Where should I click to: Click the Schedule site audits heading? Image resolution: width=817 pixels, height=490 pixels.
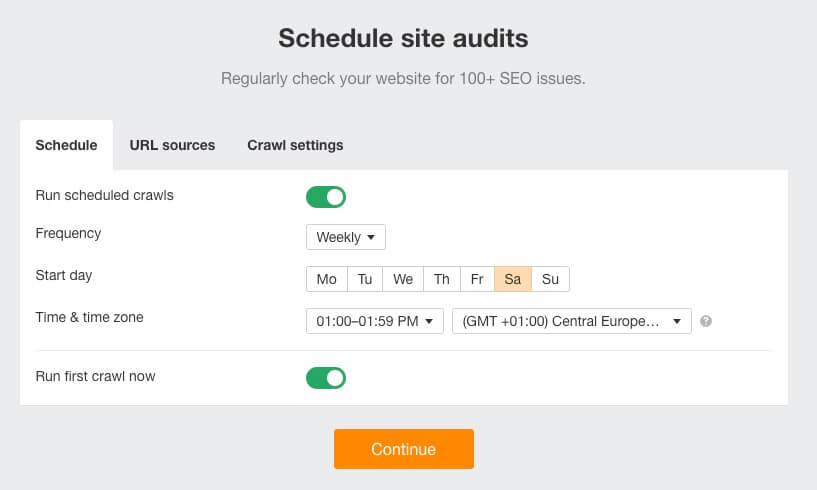click(x=403, y=39)
